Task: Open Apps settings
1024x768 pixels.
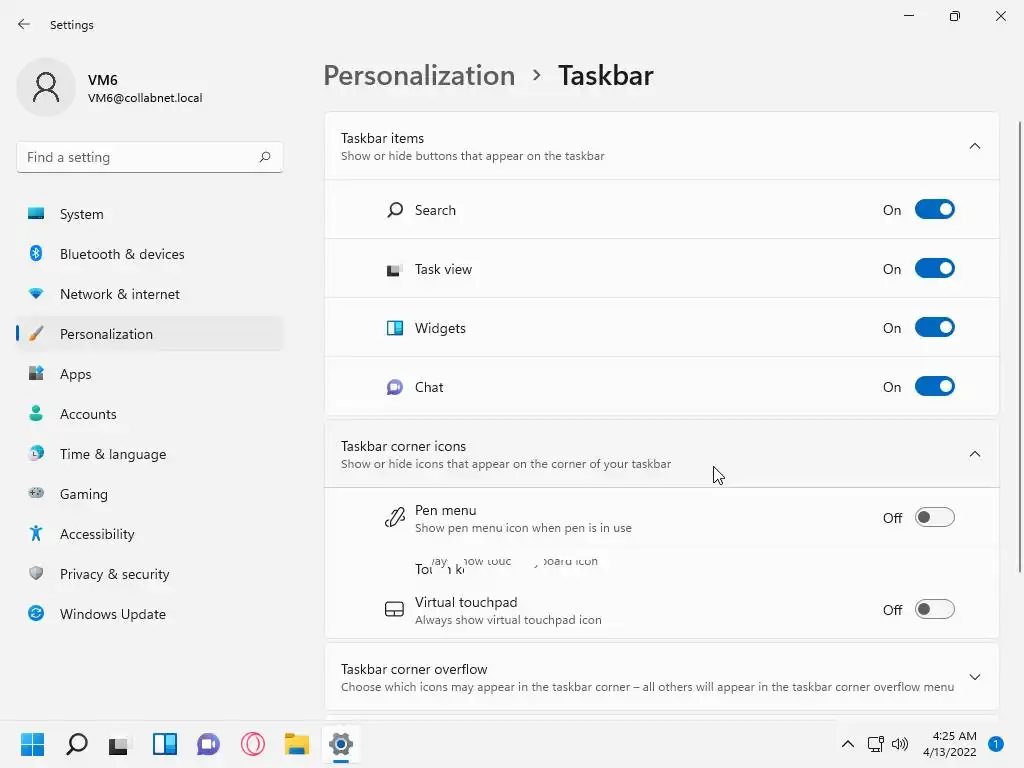Action: coord(150,374)
